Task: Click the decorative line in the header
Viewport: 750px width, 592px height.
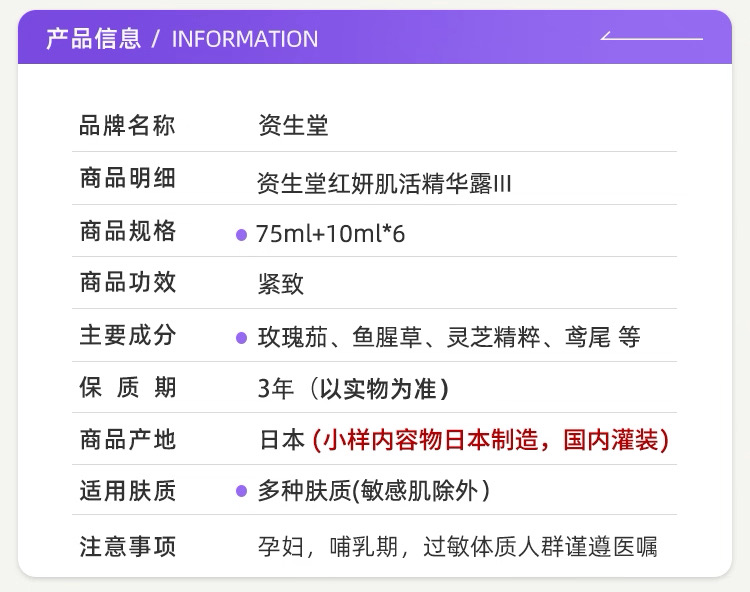Action: point(652,38)
